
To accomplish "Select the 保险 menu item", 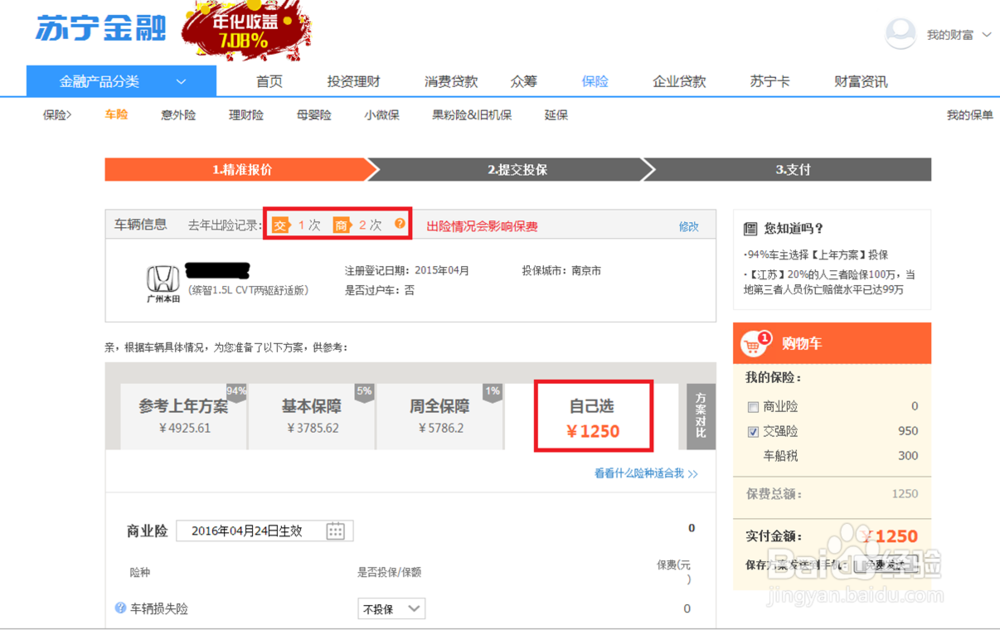I will [595, 82].
